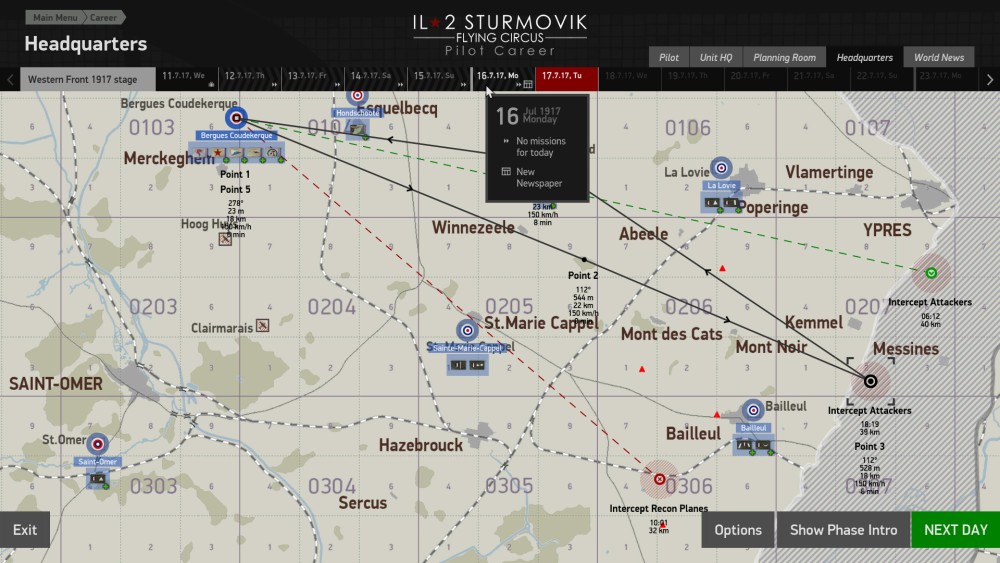Select 14.7.17 Saturday on timeline
This screenshot has width=1000, height=563.
376,78
